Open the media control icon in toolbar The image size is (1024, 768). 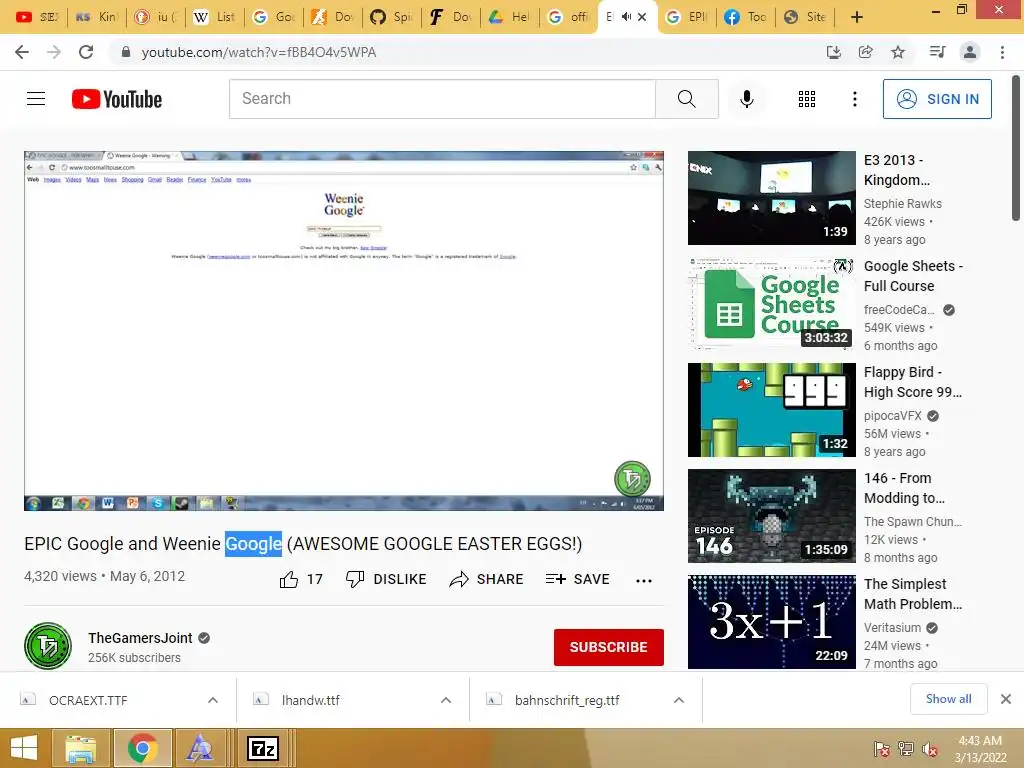937,52
